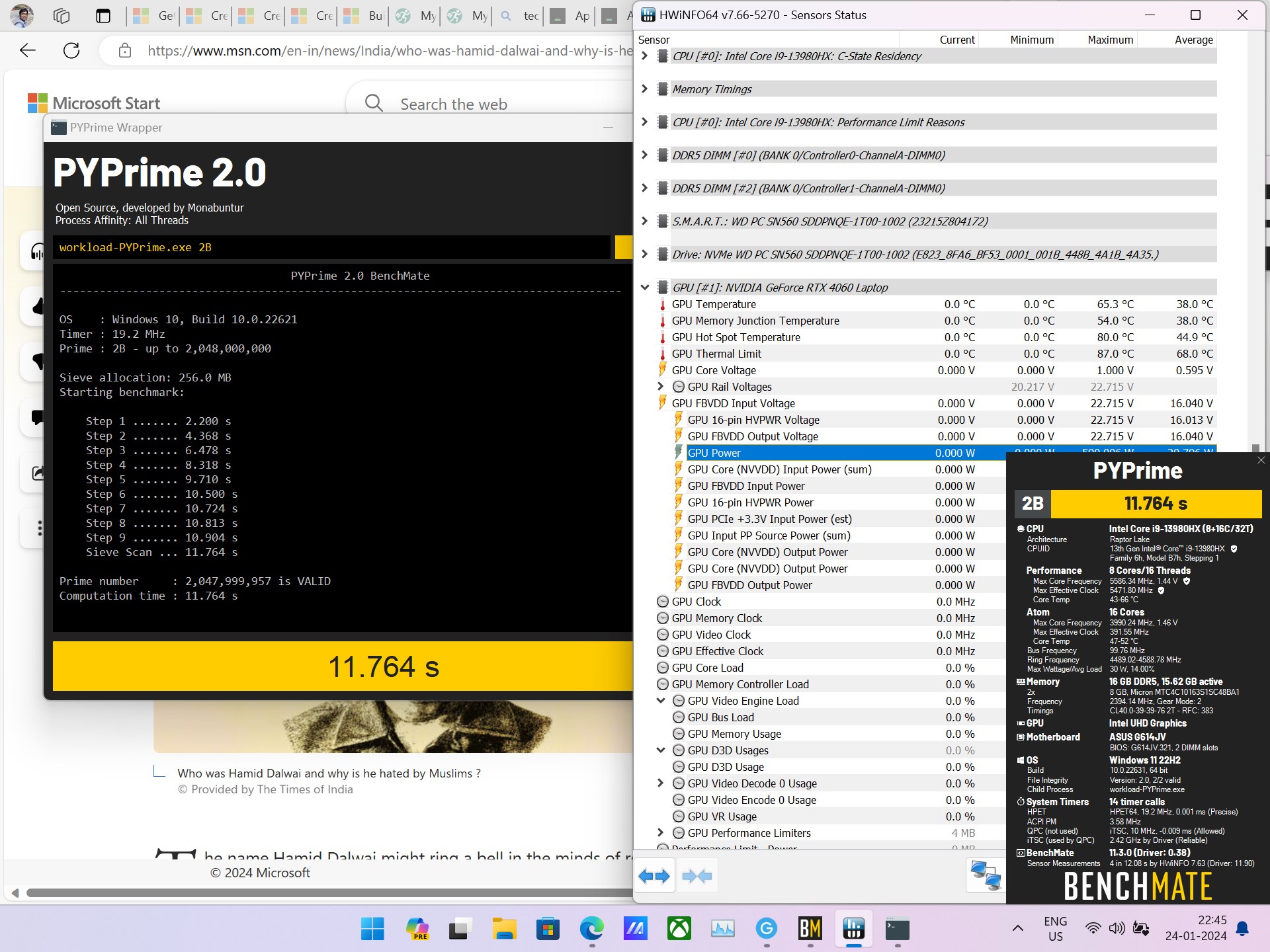
Task: View site information lock icon in address bar
Action: point(125,50)
